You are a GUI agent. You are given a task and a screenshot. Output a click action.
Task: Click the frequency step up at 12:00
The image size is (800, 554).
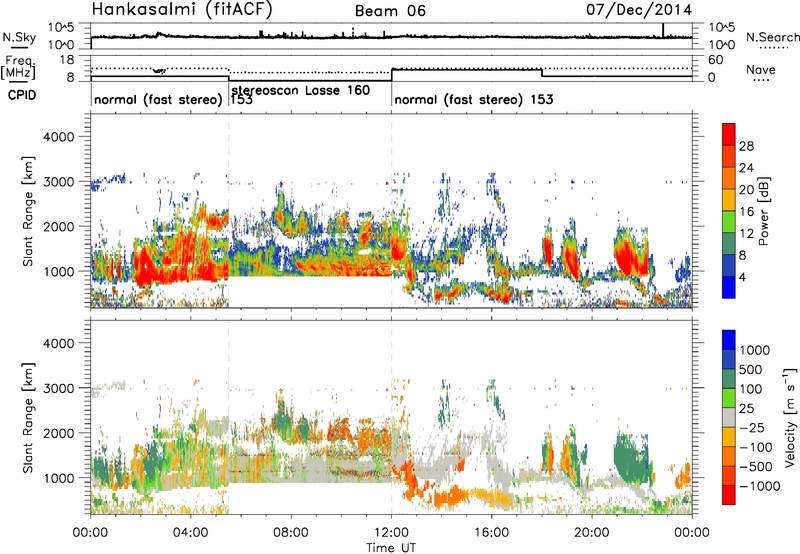391,74
